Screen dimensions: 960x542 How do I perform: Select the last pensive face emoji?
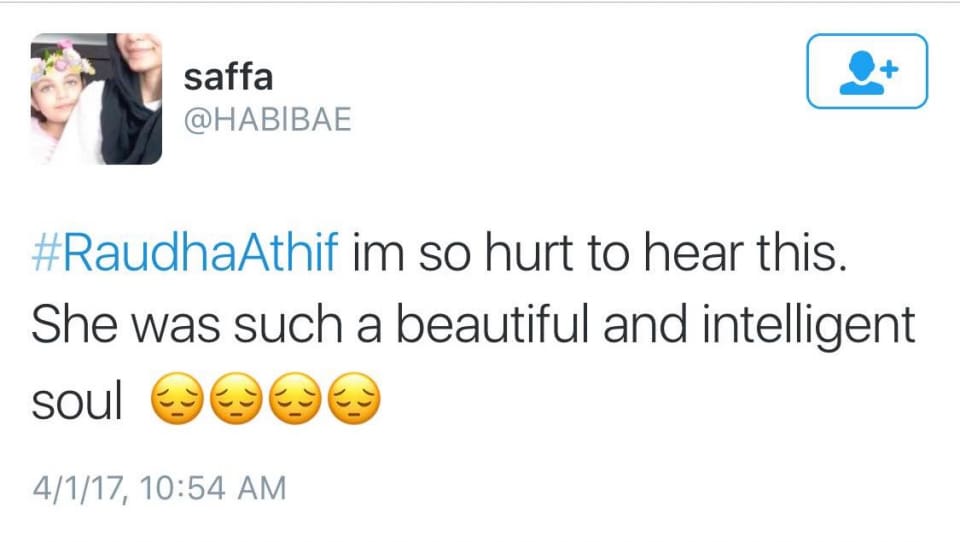[354, 398]
